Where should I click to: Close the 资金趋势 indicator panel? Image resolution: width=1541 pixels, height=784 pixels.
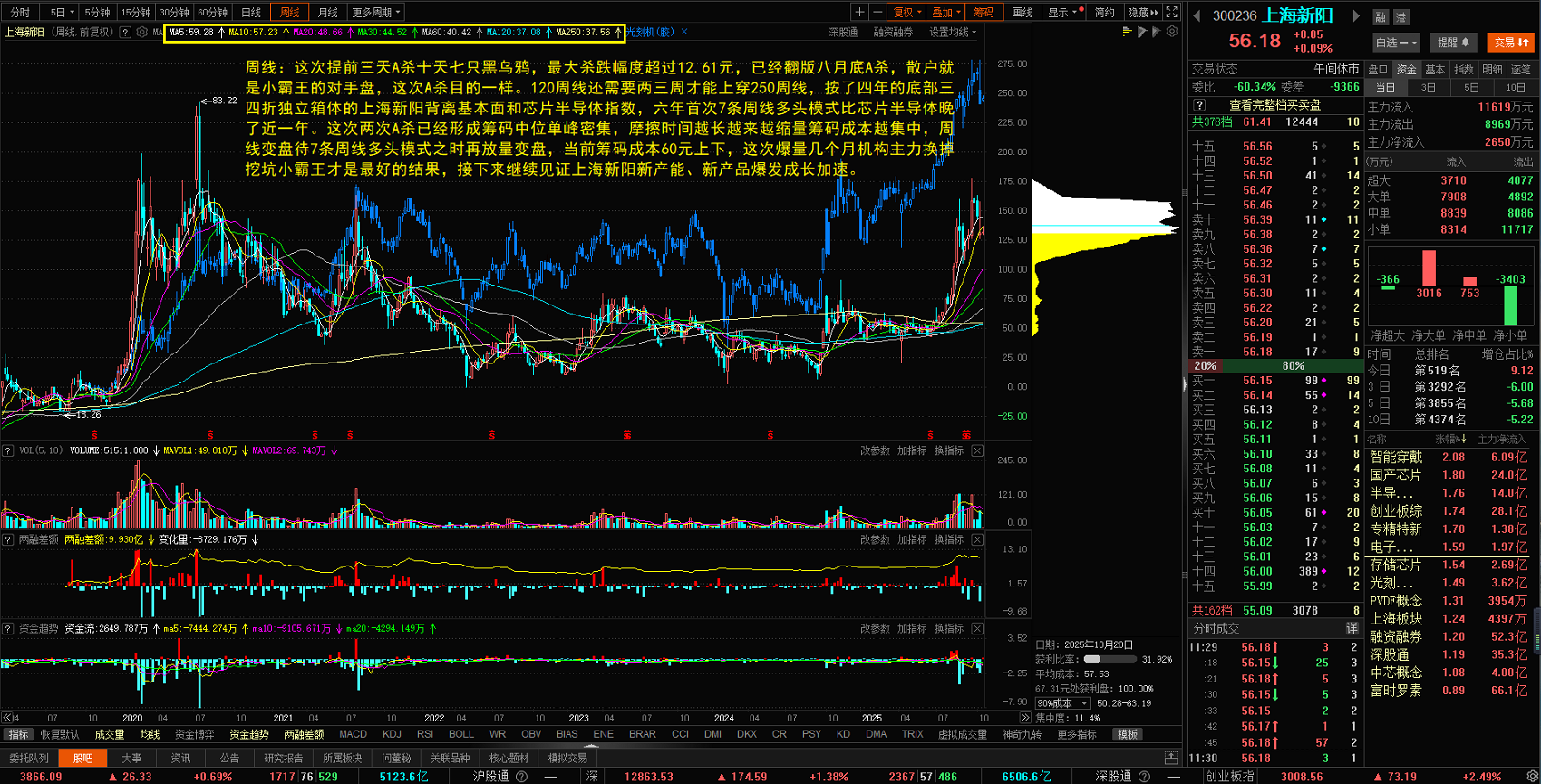click(977, 628)
